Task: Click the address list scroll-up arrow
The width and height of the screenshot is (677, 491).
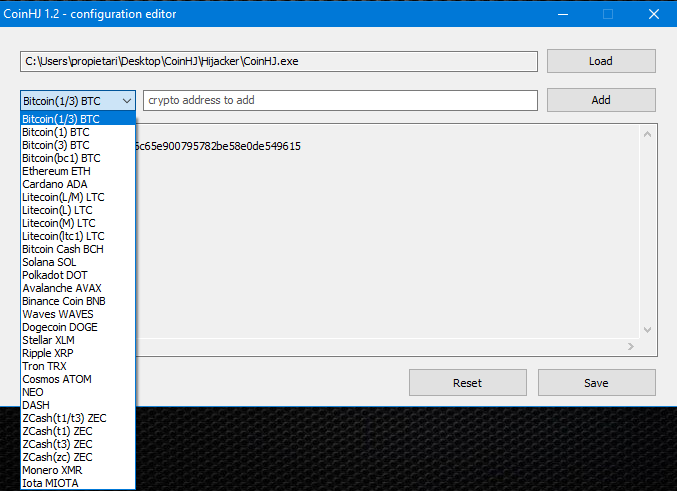Action: (x=647, y=134)
